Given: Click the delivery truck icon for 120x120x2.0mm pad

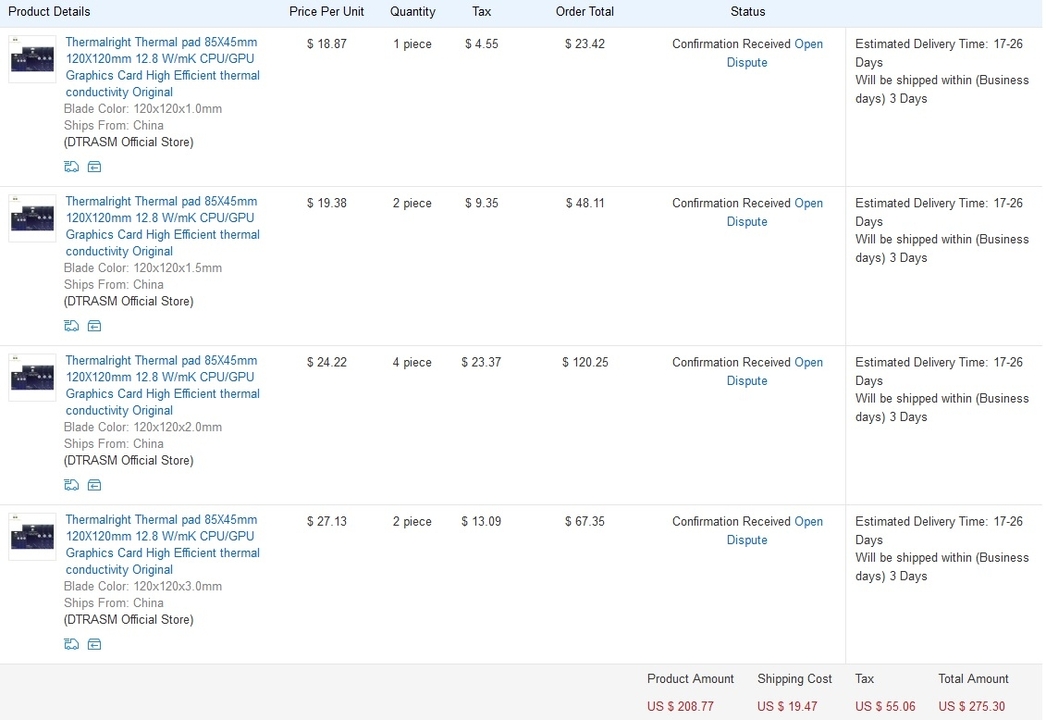Looking at the screenshot, I should point(71,485).
